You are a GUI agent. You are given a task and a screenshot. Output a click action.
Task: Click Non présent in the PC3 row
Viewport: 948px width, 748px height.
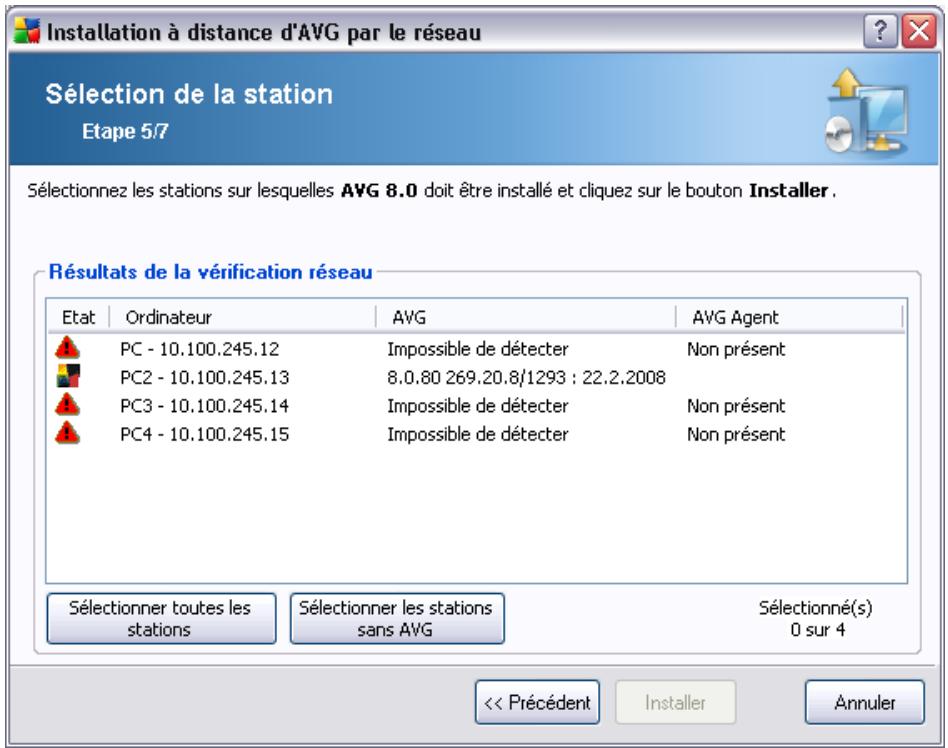[x=736, y=406]
